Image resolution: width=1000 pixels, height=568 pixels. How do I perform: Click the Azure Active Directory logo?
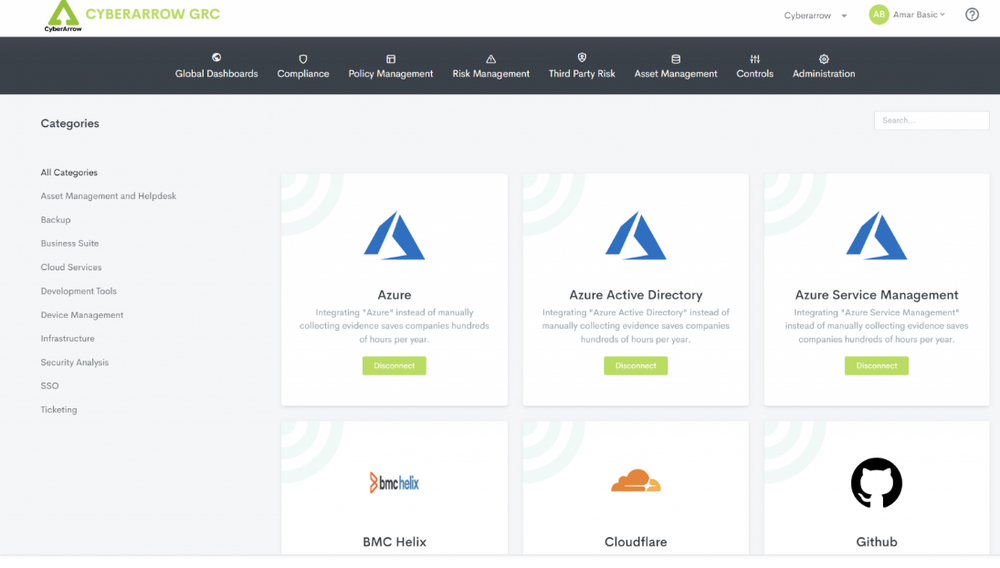pyautogui.click(x=635, y=235)
